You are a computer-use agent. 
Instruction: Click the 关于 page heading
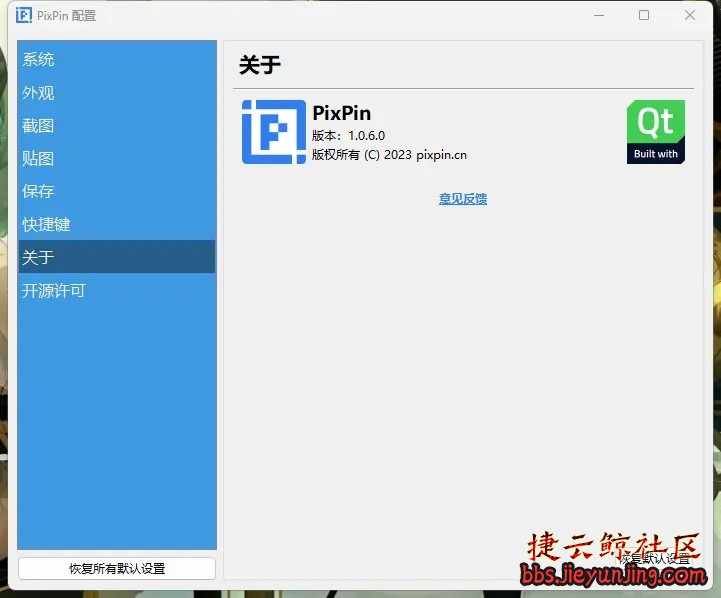click(260, 64)
